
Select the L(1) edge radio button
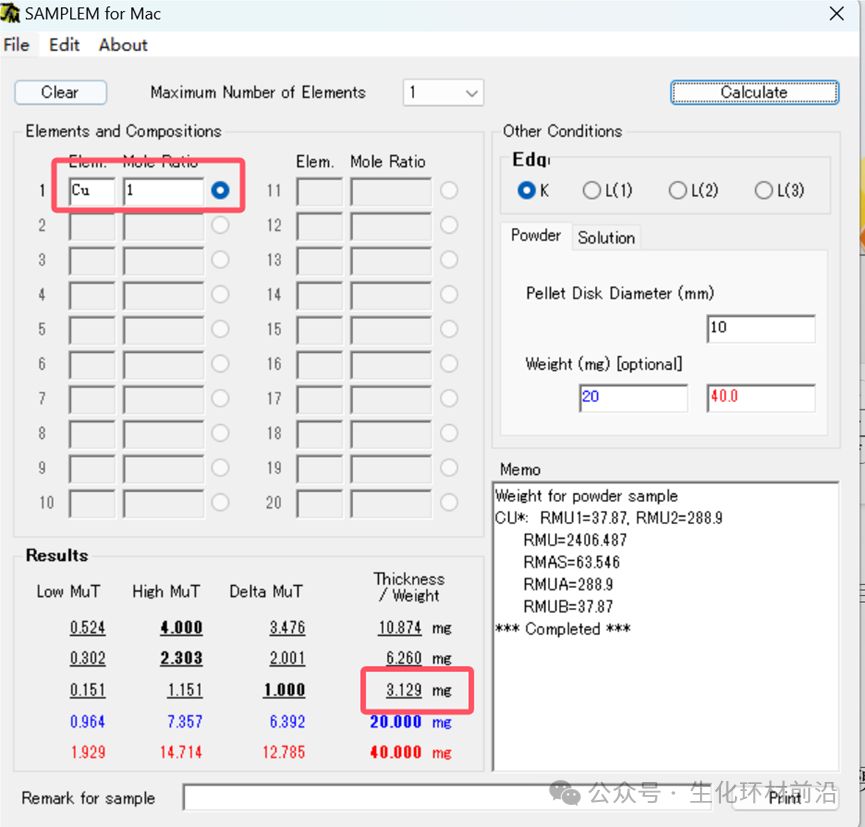click(591, 190)
